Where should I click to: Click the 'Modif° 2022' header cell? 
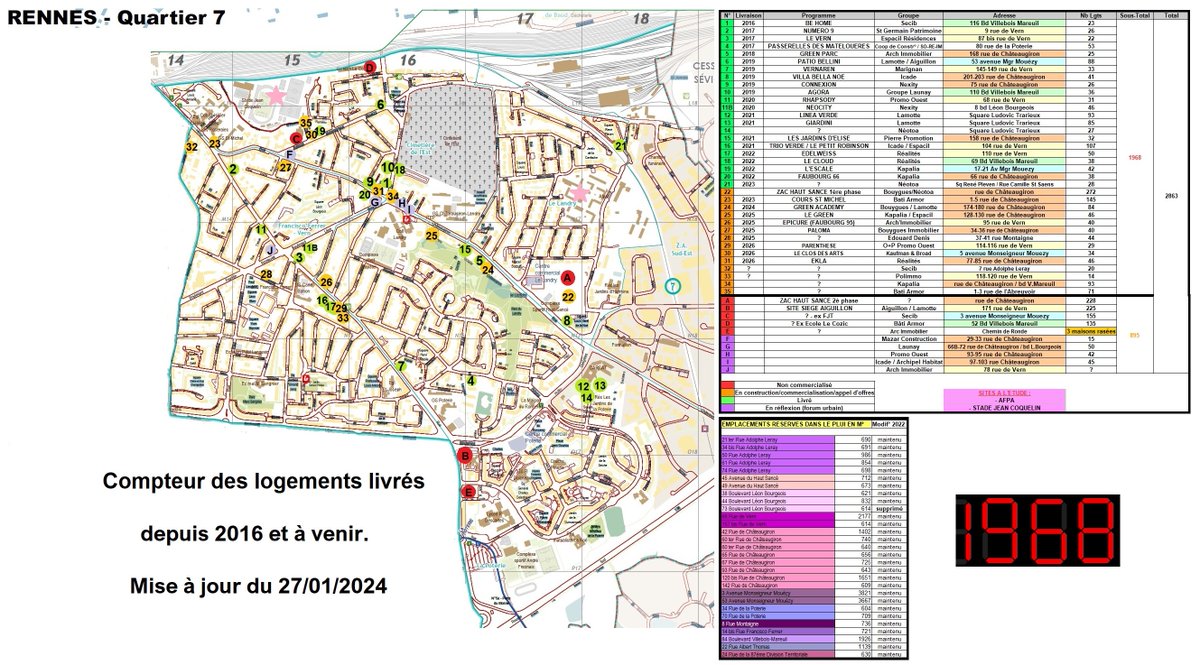pyautogui.click(x=889, y=424)
